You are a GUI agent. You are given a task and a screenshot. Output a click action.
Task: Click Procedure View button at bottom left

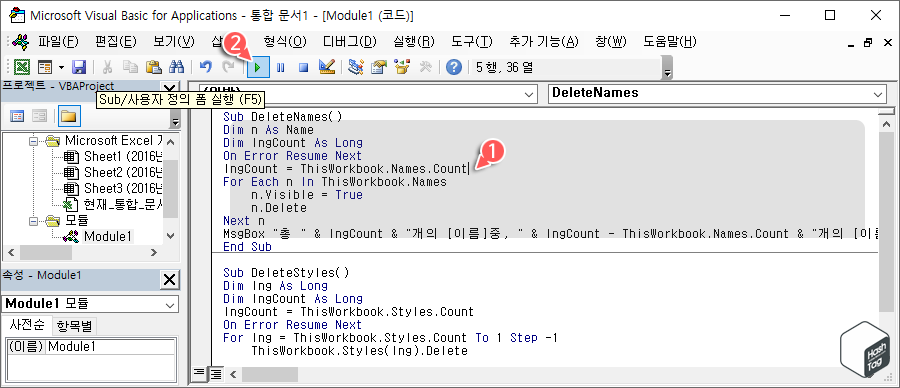pos(199,374)
